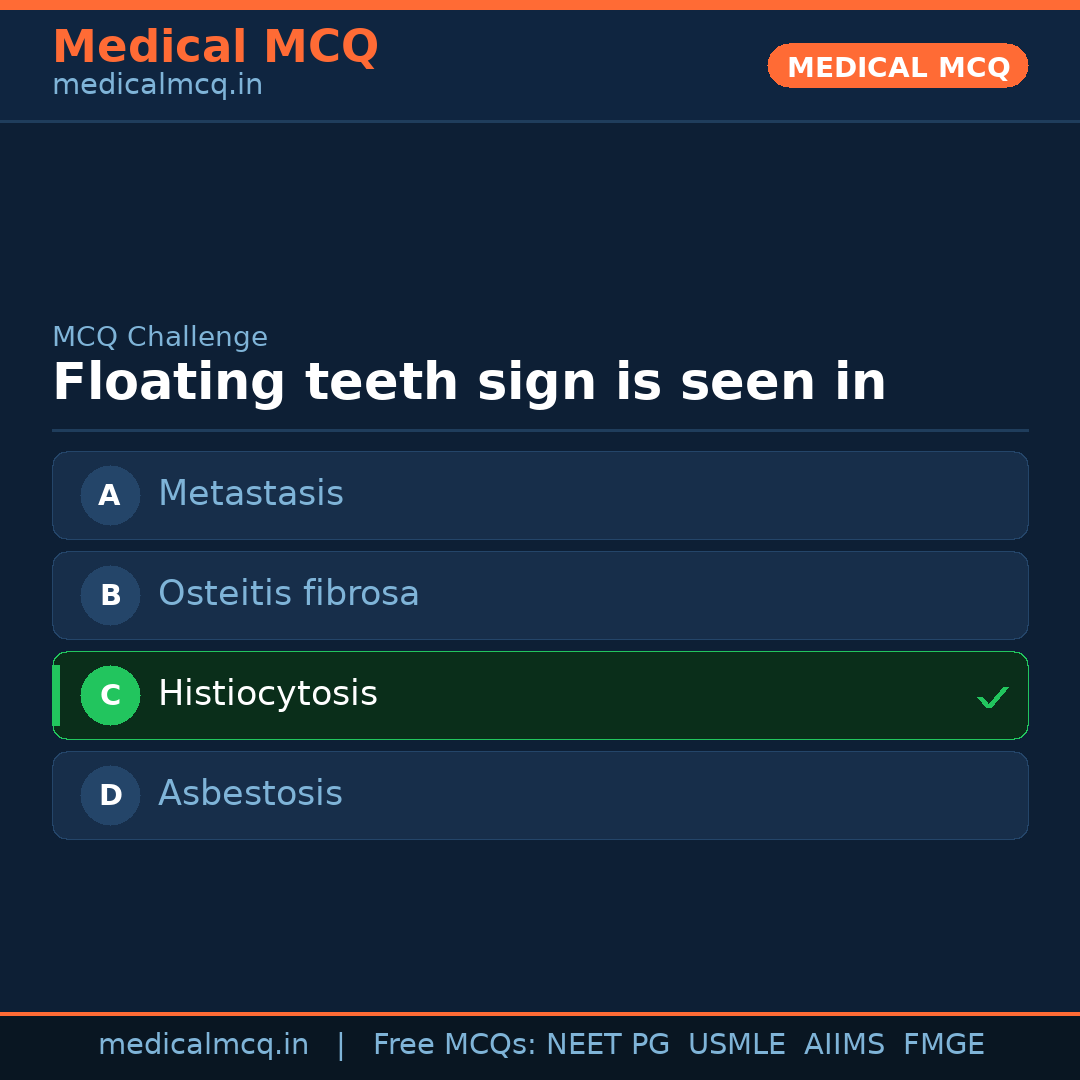Click the letter A circle icon
The image size is (1080, 1080).
(110, 495)
